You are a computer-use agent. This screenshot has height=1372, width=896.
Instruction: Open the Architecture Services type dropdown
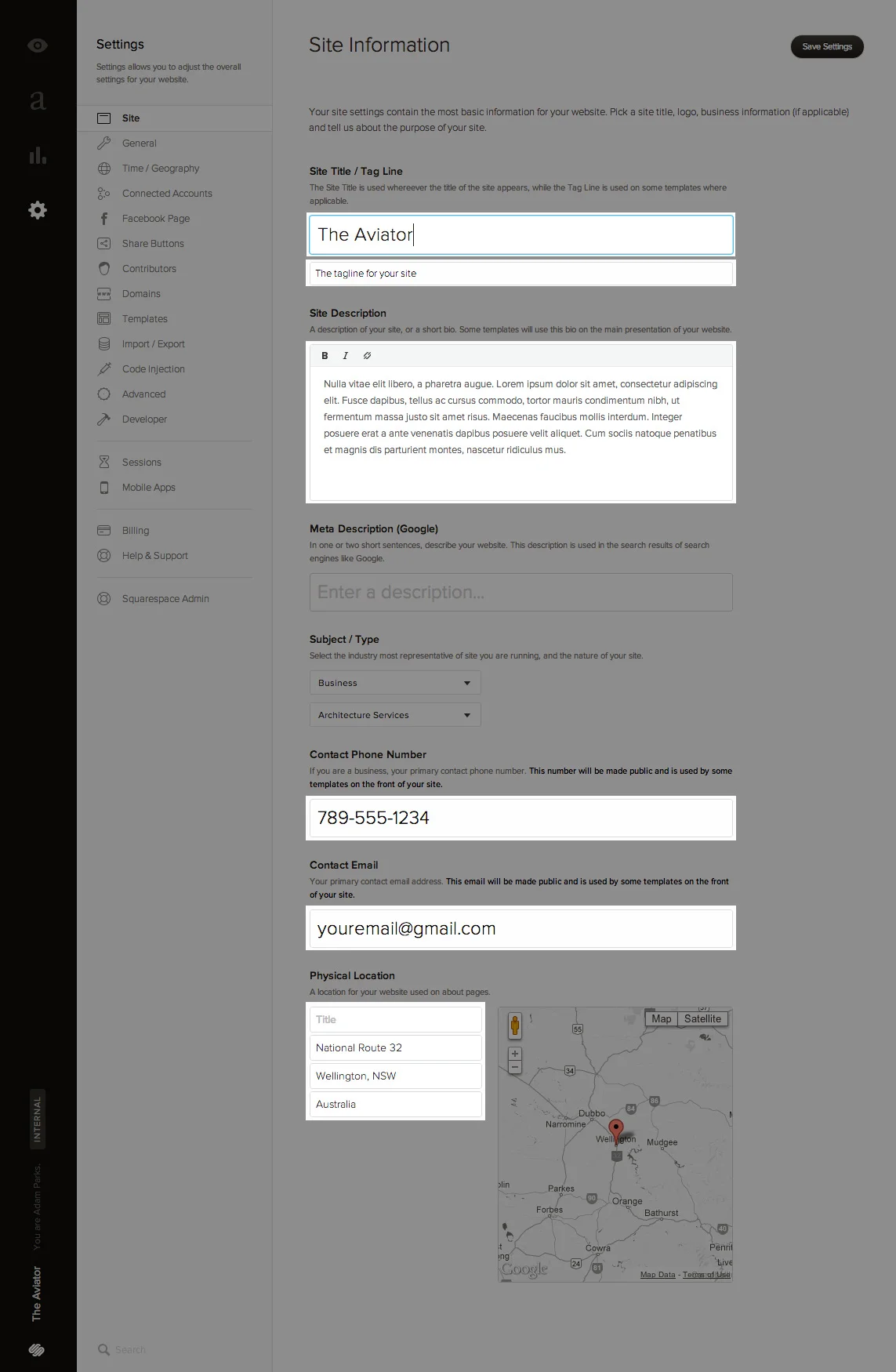coord(395,715)
